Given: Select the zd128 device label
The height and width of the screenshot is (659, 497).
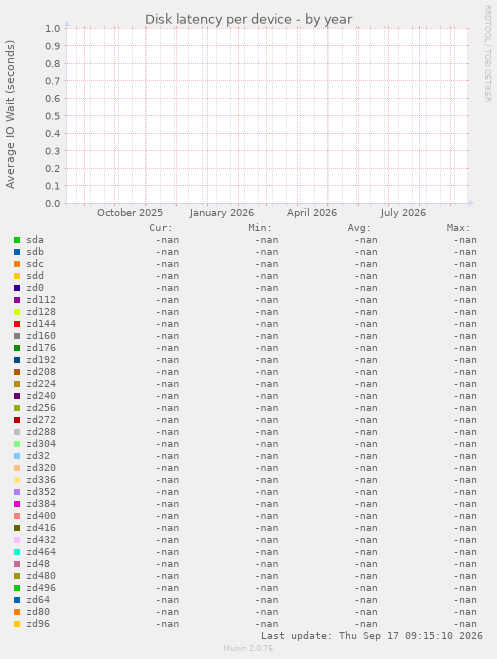Looking at the screenshot, I should point(41,312).
